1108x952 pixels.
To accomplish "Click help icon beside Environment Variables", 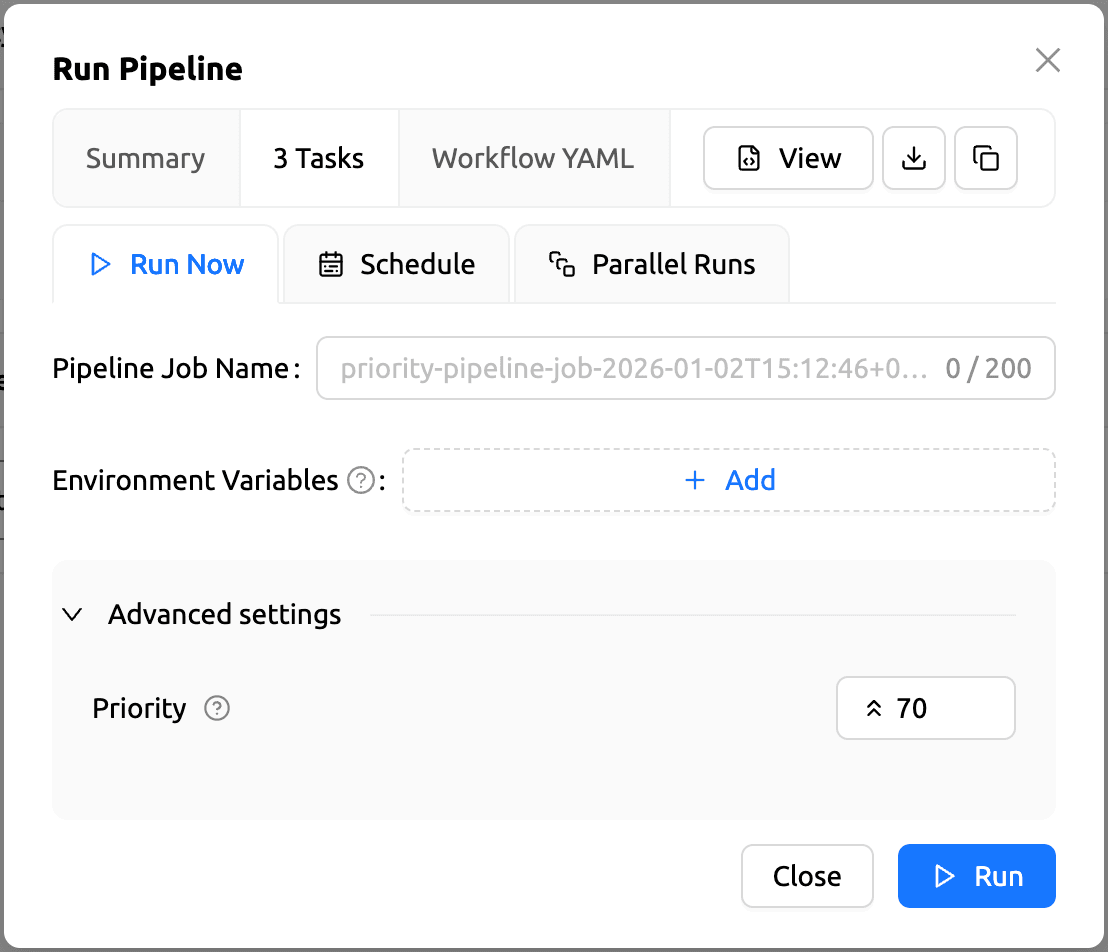I will point(360,481).
